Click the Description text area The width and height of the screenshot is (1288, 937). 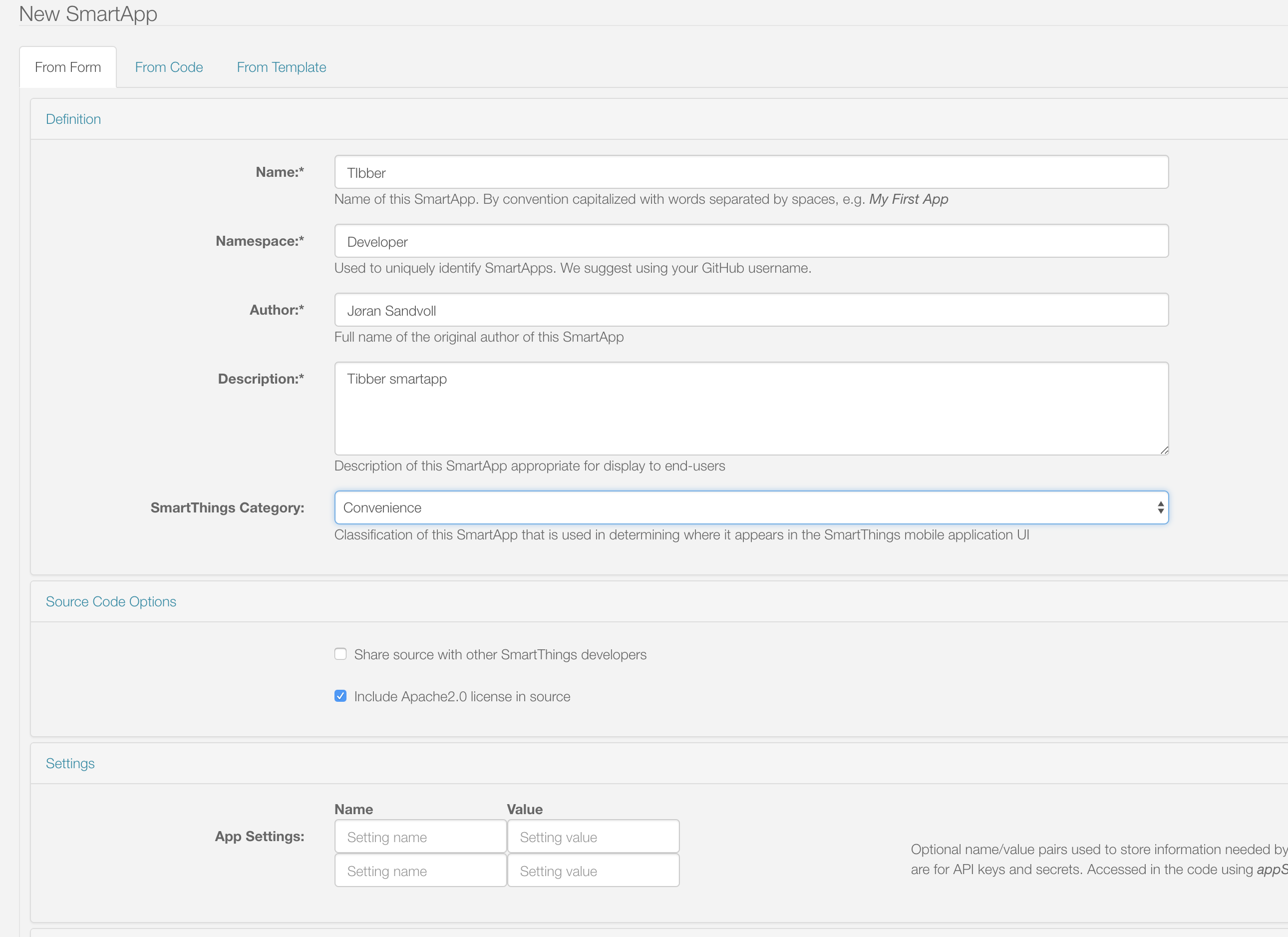(751, 408)
